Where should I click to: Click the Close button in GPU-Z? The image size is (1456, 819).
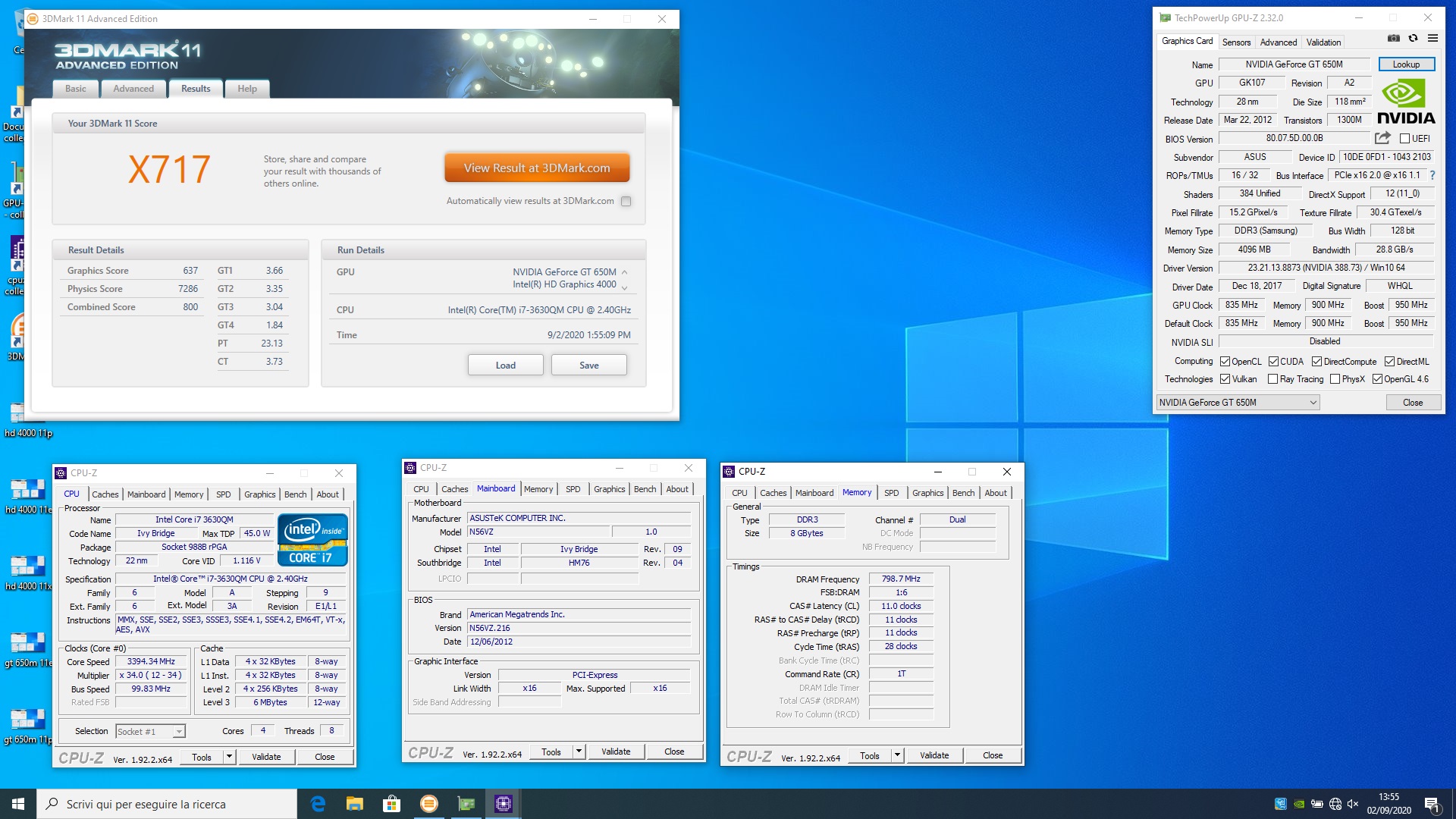click(1413, 403)
